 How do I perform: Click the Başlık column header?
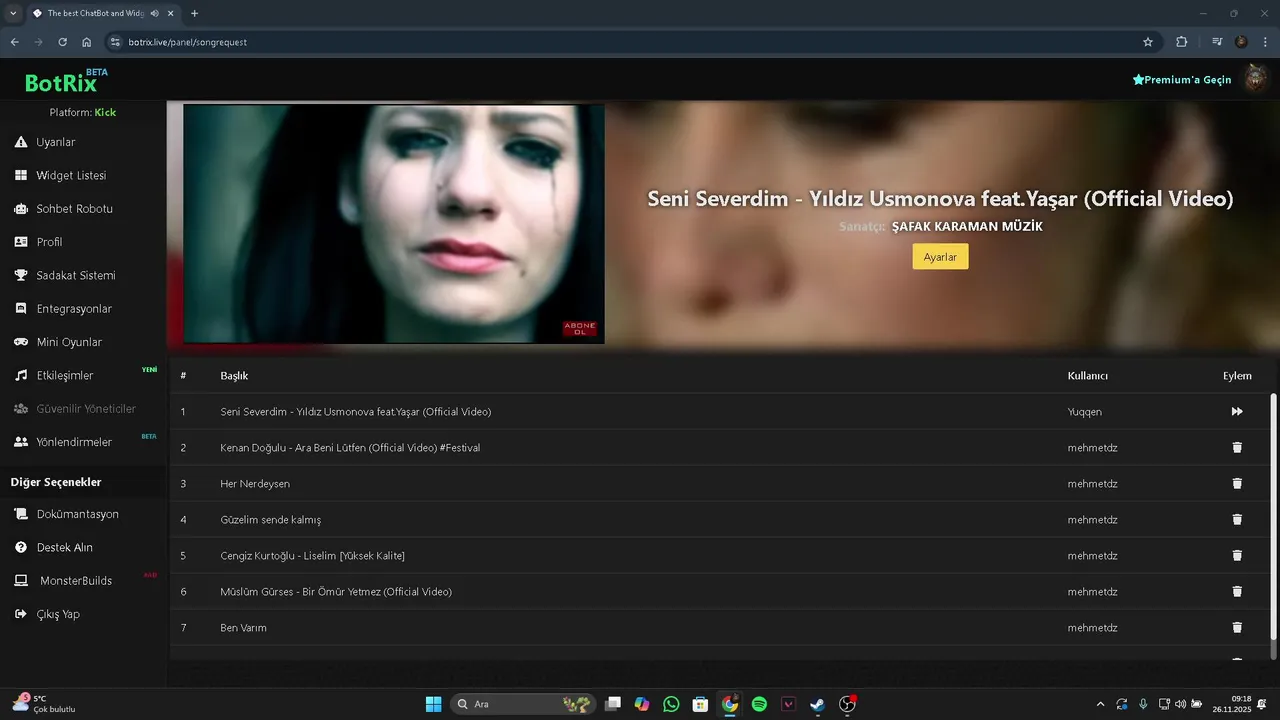click(x=234, y=376)
